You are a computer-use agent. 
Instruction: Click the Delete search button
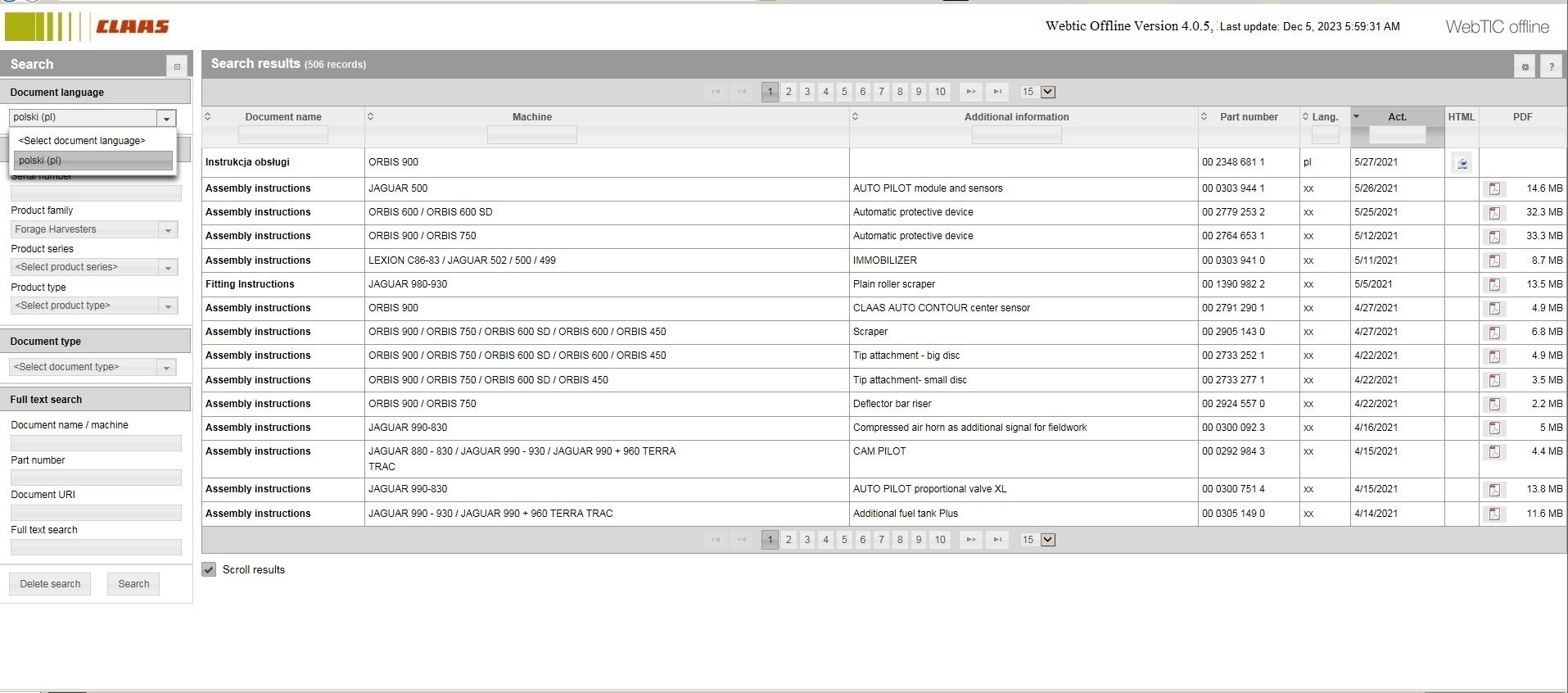tap(50, 584)
